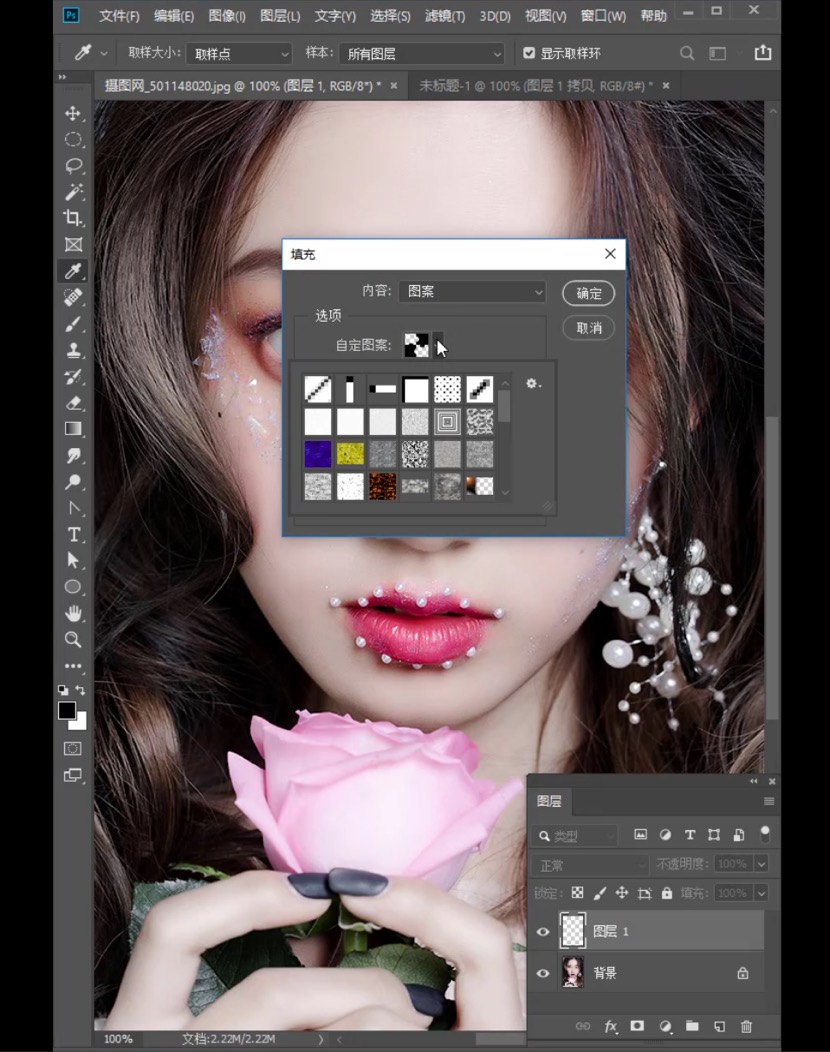Select the Lasso tool
The height and width of the screenshot is (1052, 830).
coord(73,166)
